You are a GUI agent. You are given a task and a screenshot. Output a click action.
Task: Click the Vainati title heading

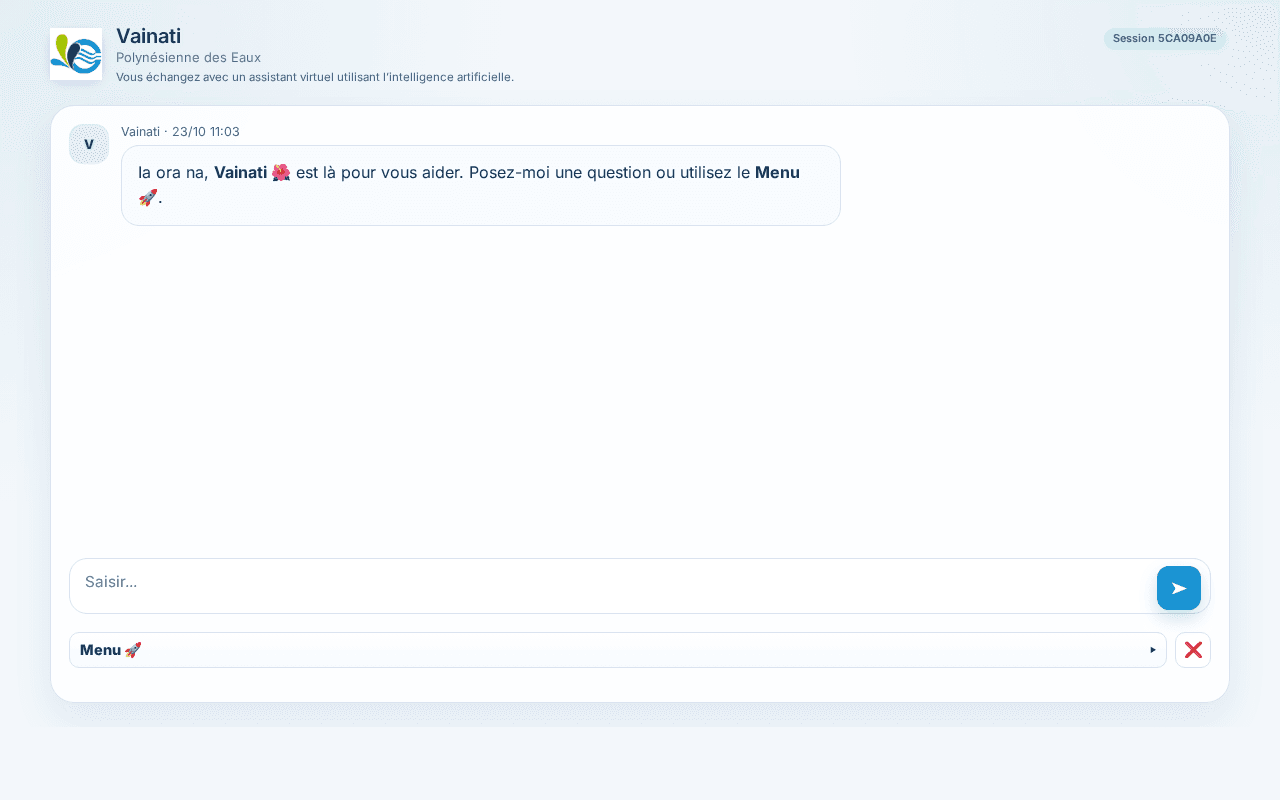(148, 36)
